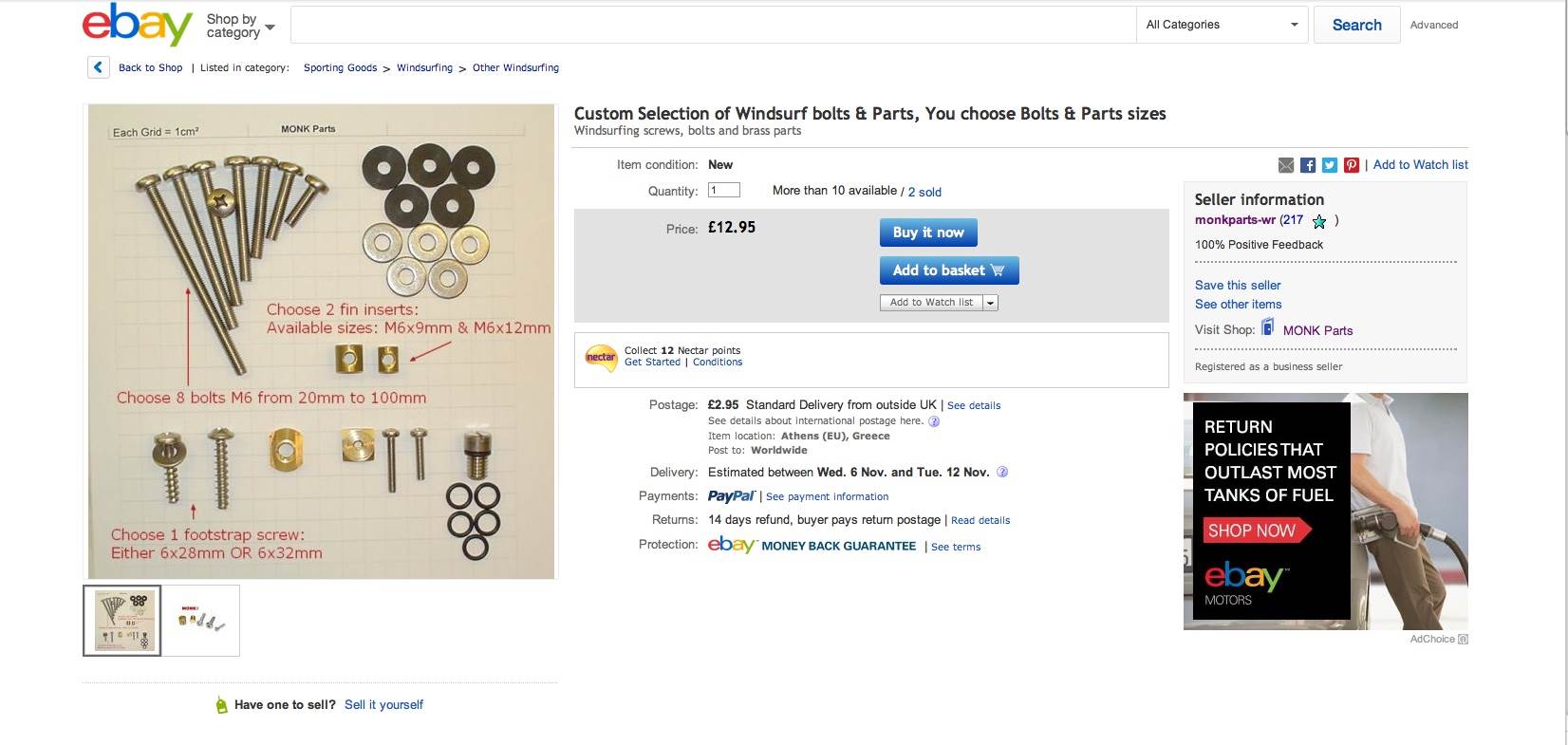Open the international postage help icon
Image resolution: width=1568 pixels, height=745 pixels.
pos(934,421)
